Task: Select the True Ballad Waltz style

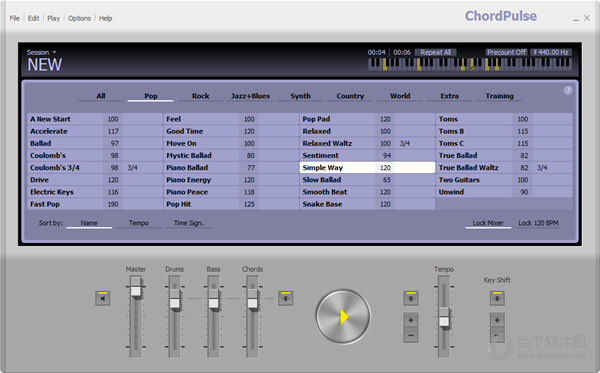Action: pyautogui.click(x=504, y=168)
